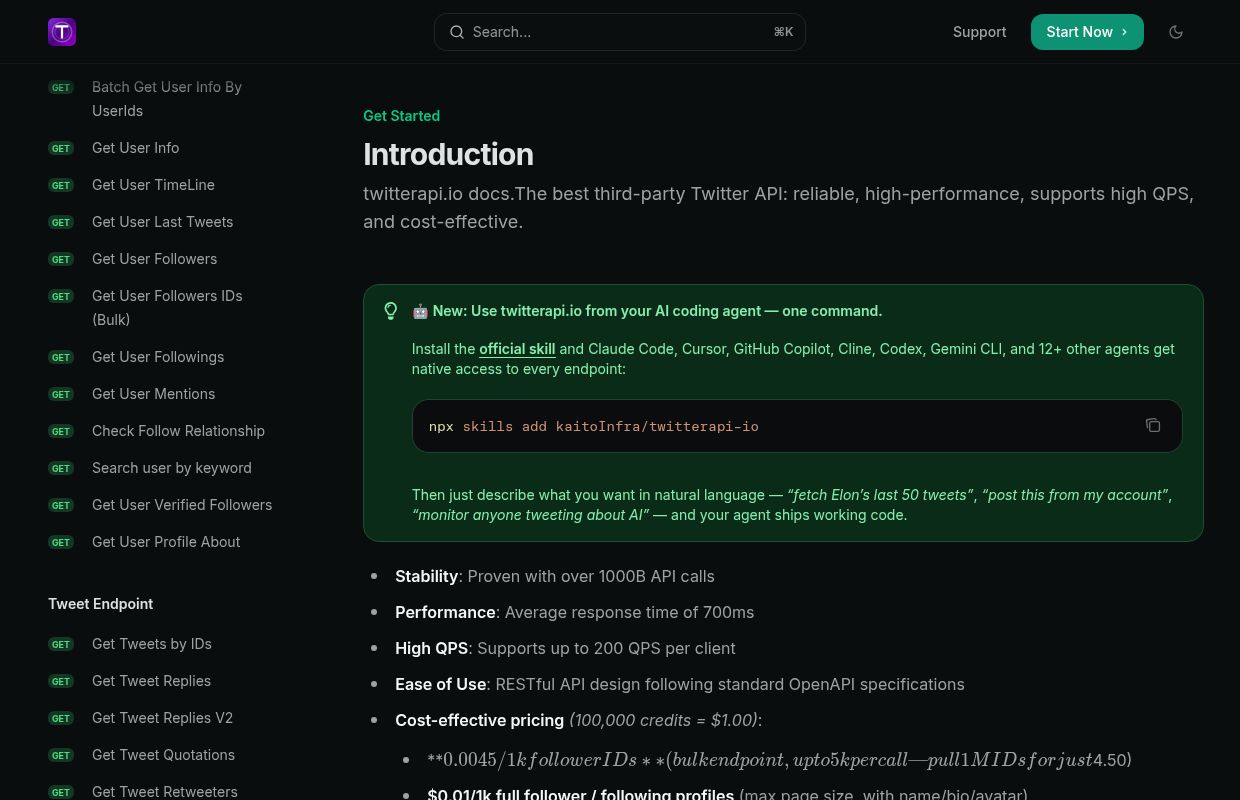Image resolution: width=1240 pixels, height=800 pixels.
Task: Click the GET badge beside Get Tweets by IDs
Action: click(x=61, y=644)
